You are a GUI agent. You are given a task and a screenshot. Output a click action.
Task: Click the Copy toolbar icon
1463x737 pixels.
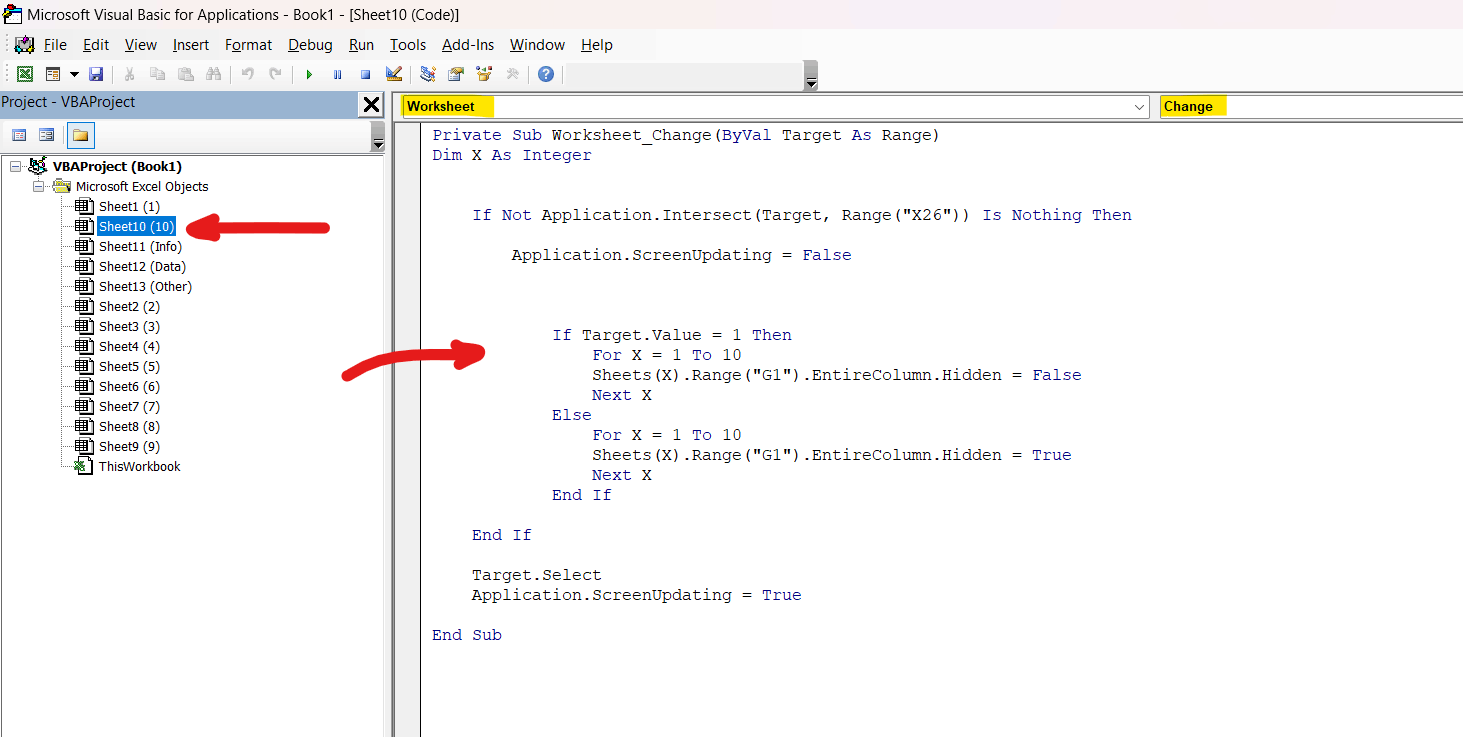(157, 74)
